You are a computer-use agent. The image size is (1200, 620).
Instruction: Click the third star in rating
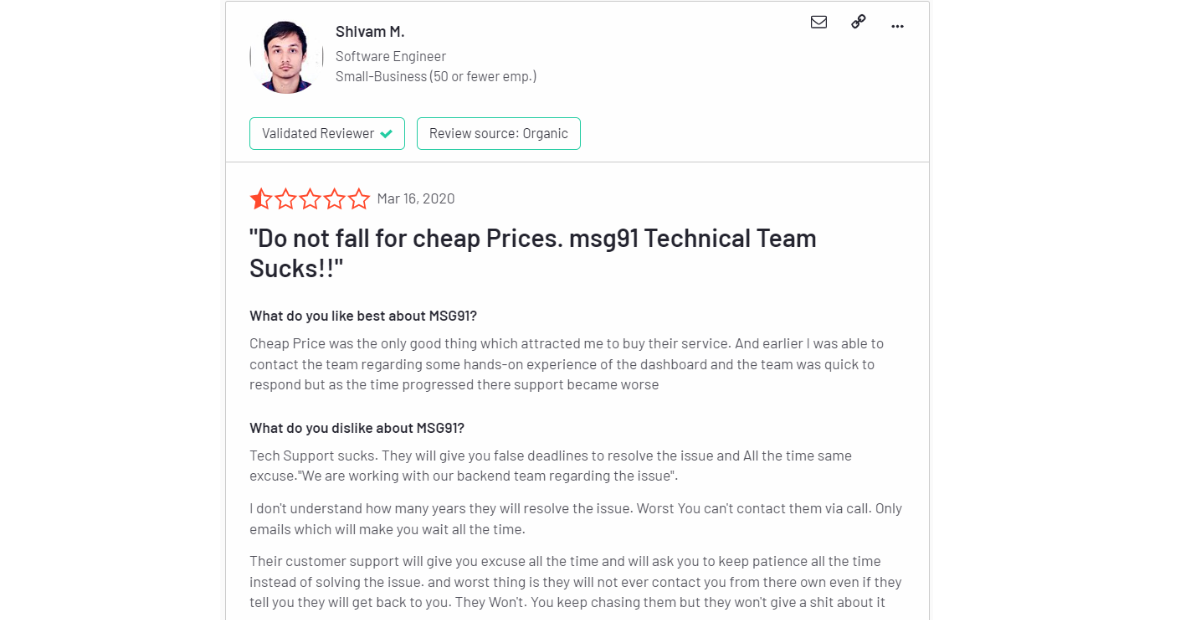[310, 199]
